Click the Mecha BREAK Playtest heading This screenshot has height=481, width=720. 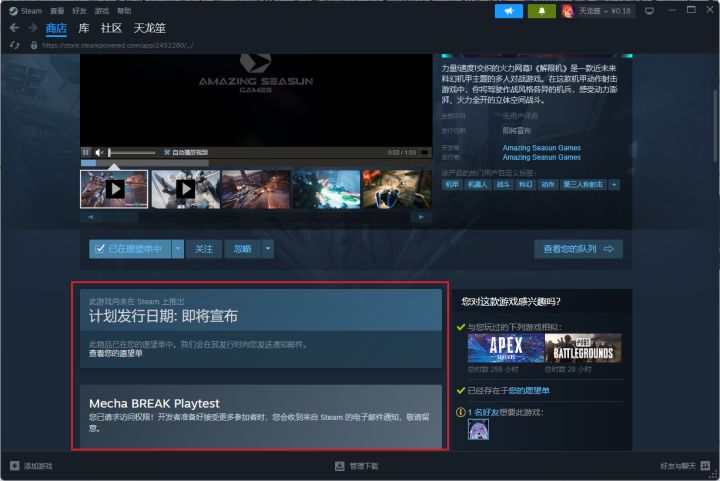pyautogui.click(x=154, y=403)
